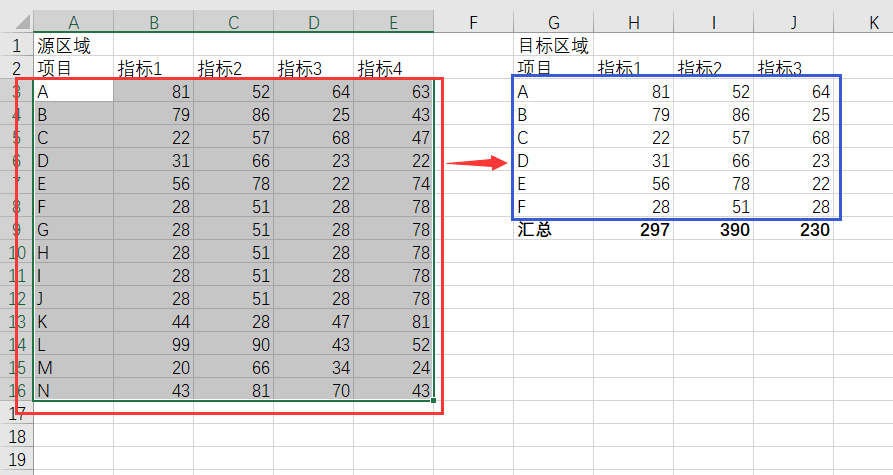This screenshot has width=893, height=475.
Task: Click value 31 in column H
Action: point(633,161)
